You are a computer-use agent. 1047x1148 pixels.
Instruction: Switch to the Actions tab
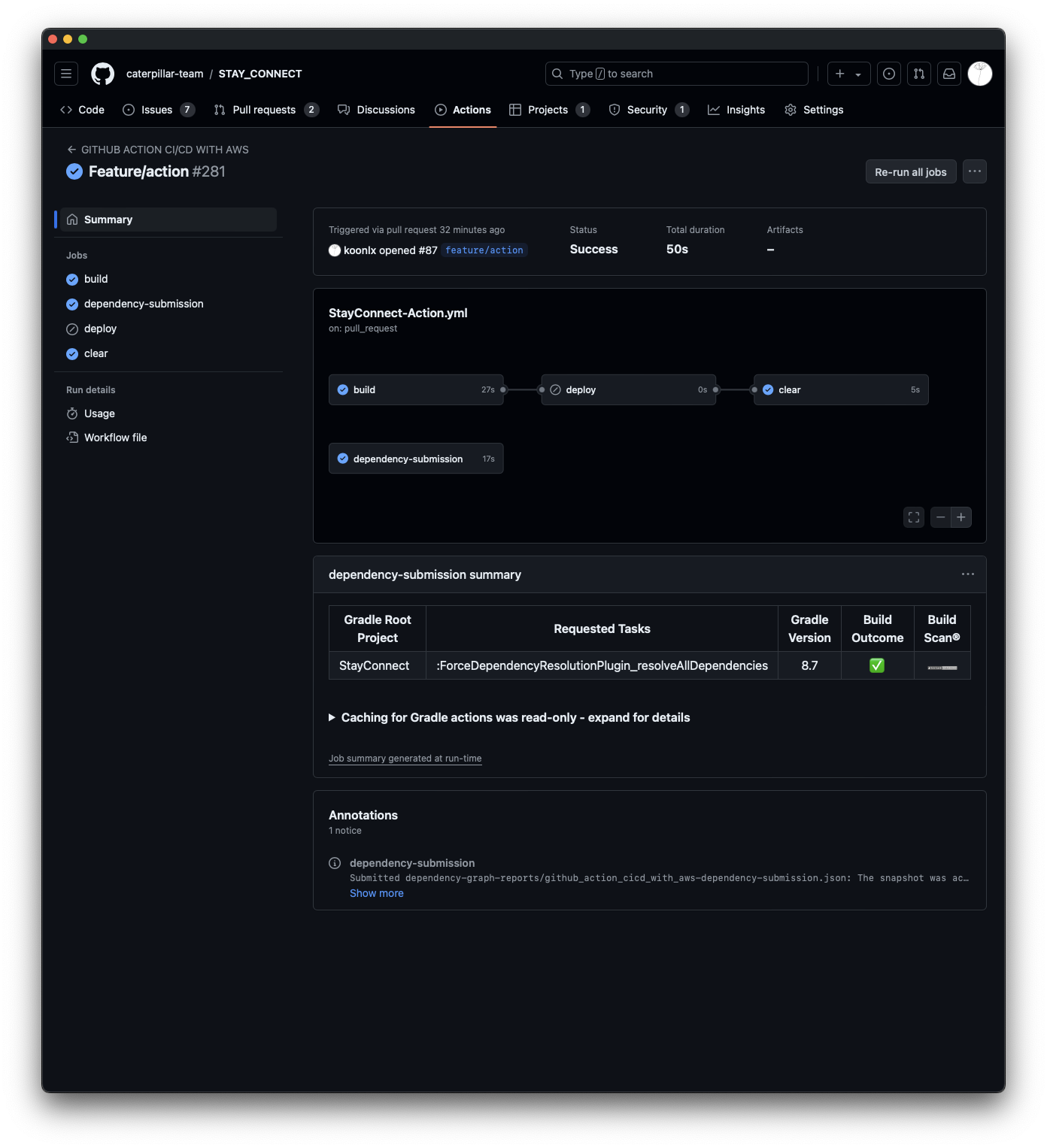point(463,110)
